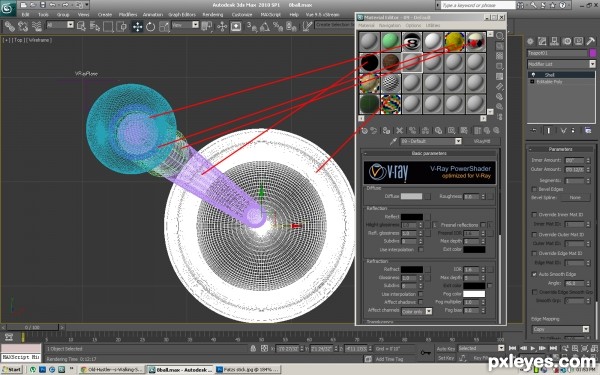Open selection filter All dropdown
Screen dimensions: 600x375
pos(60,25)
